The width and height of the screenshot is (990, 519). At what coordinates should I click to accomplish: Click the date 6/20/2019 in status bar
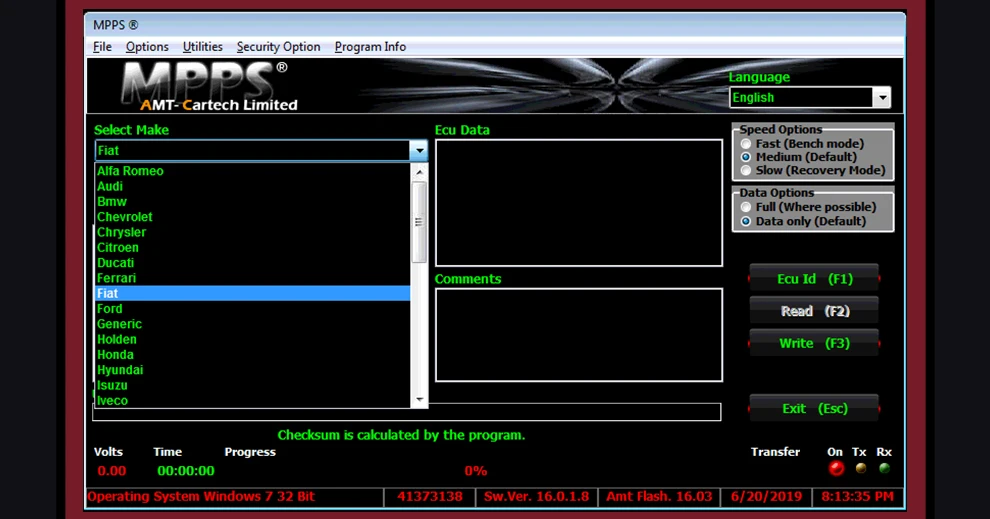pos(766,496)
